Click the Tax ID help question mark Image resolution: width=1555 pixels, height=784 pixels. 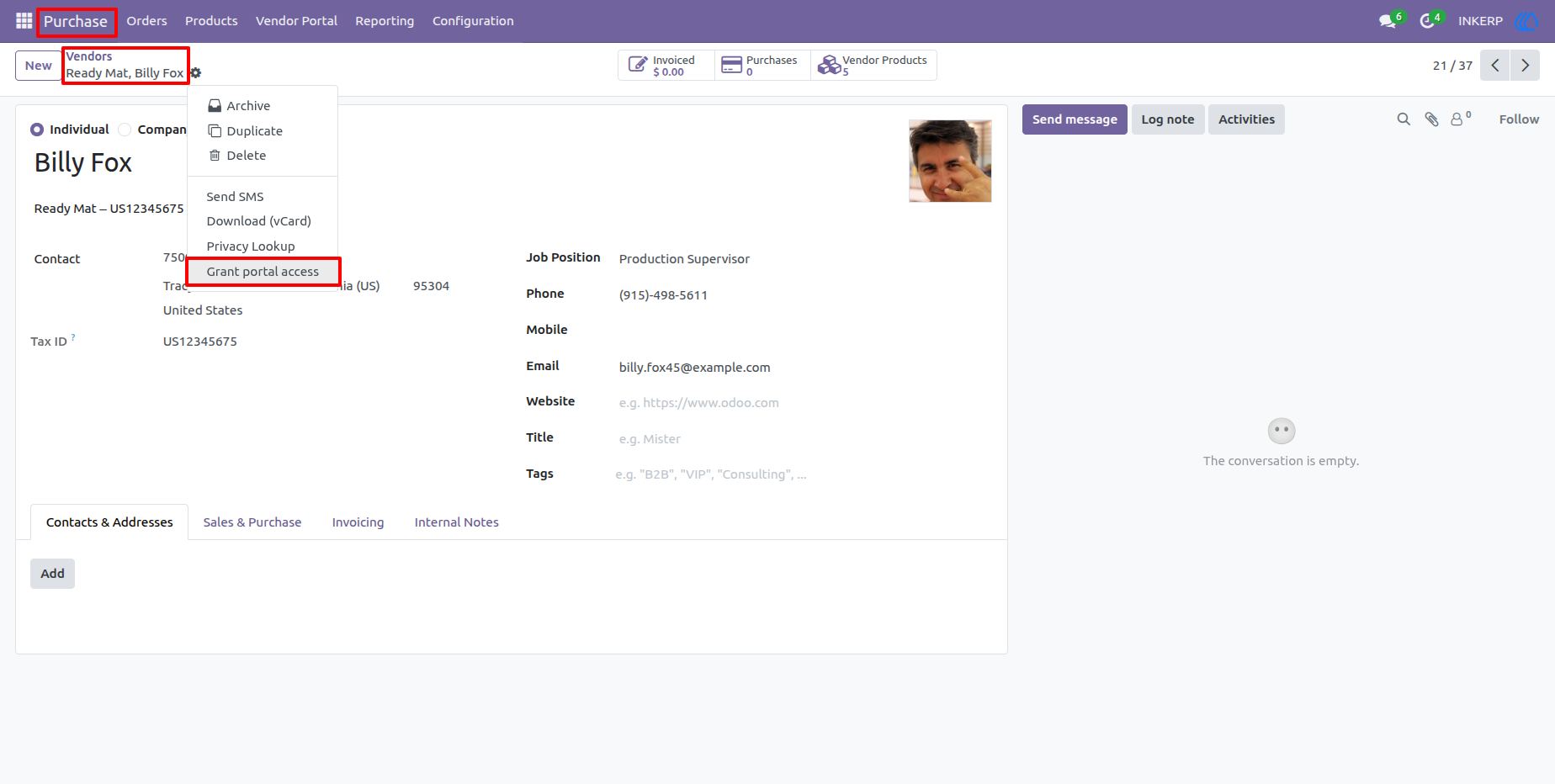[73, 337]
